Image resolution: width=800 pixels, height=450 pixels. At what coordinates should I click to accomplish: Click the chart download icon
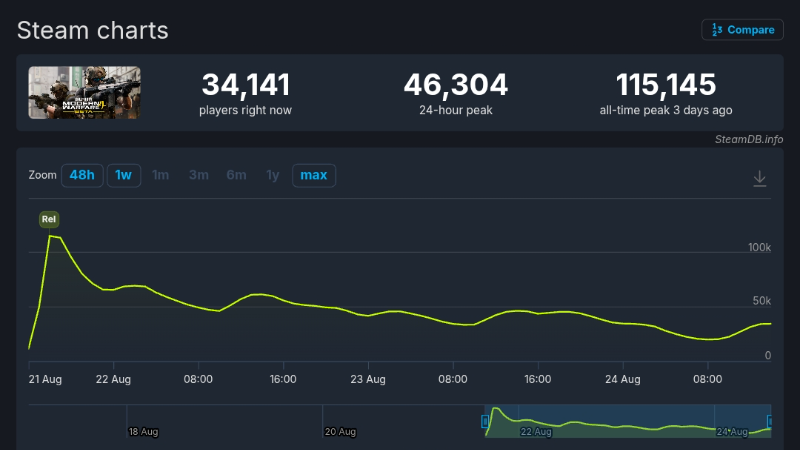click(760, 179)
